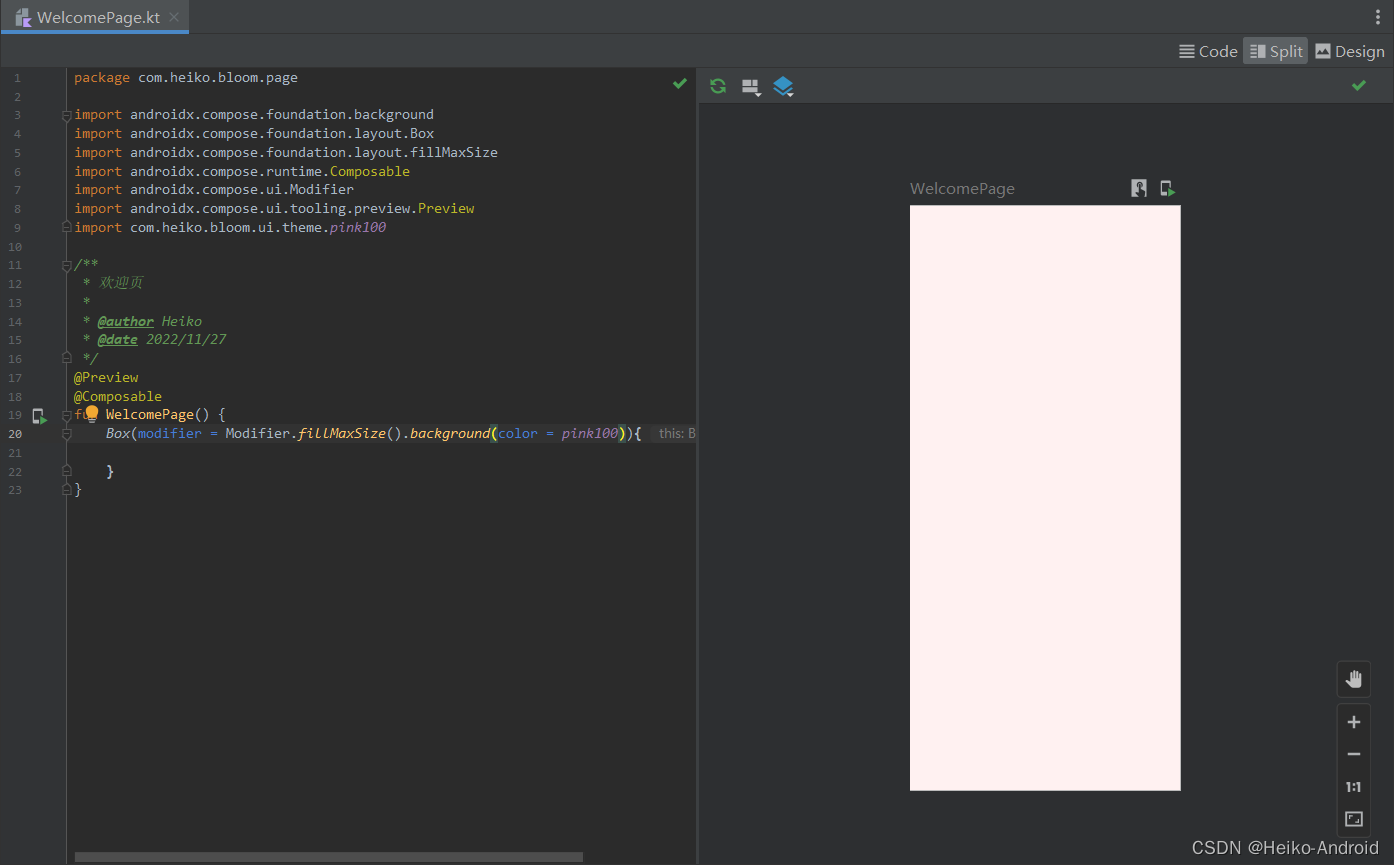
Task: Reset preview zoom to 1:1
Action: coord(1353,787)
